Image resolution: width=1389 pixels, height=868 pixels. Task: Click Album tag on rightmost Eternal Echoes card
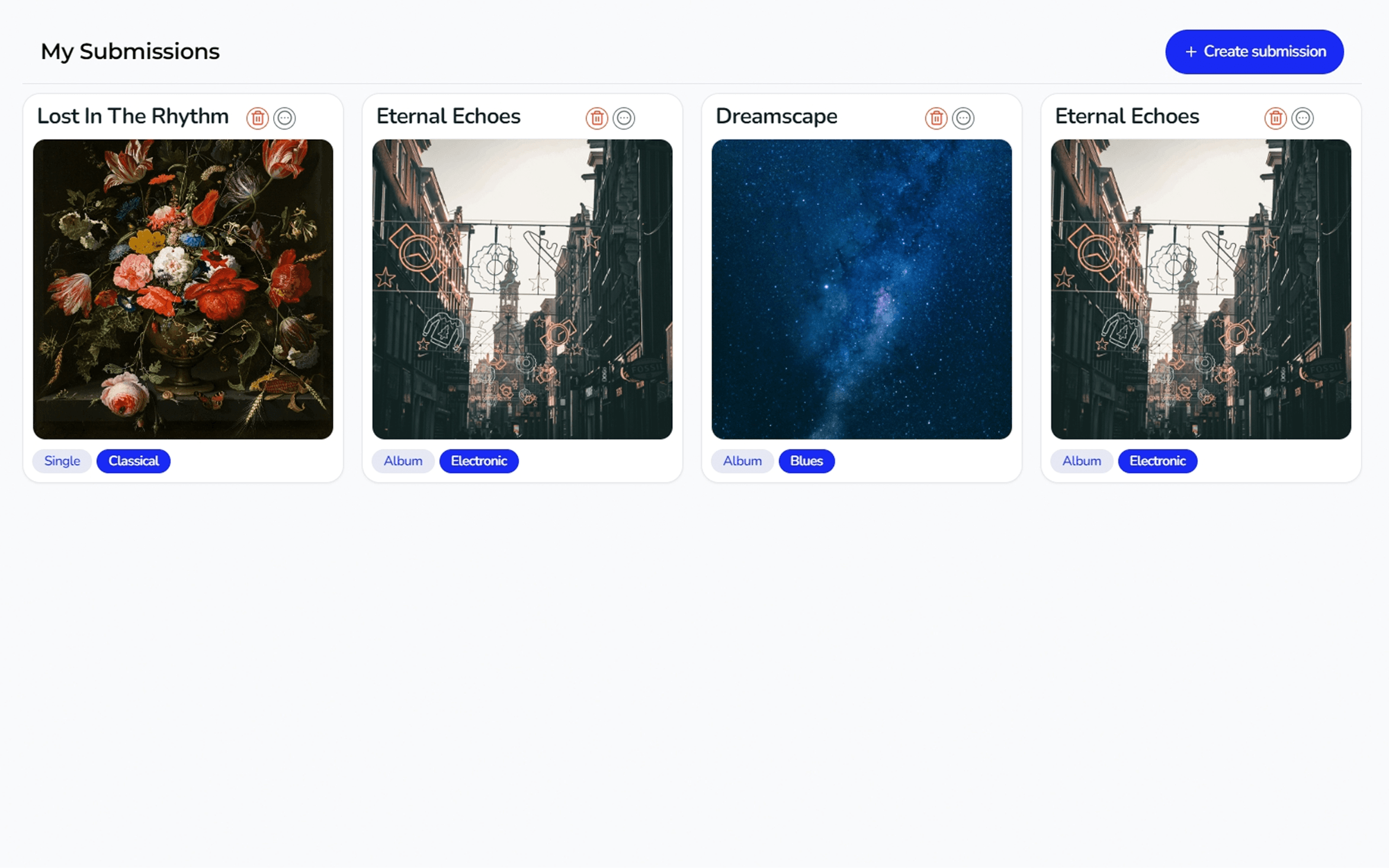pyautogui.click(x=1082, y=461)
